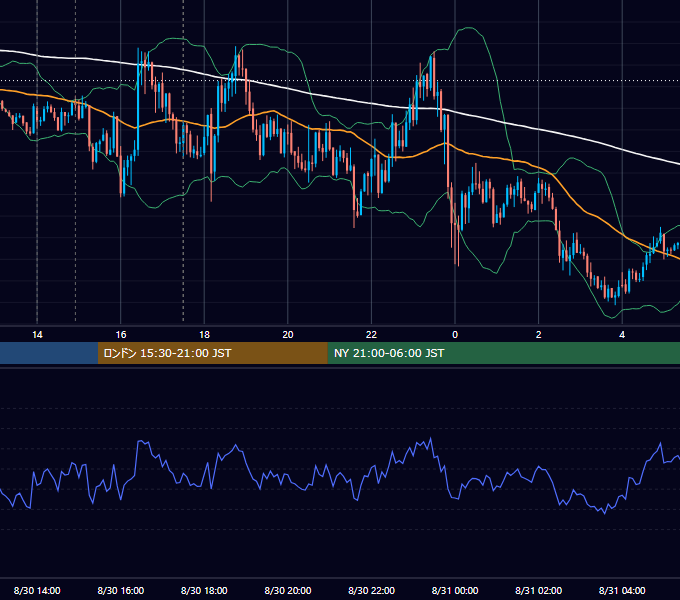
Task: Click the 8/30 22:00 time label
Action: (371, 590)
